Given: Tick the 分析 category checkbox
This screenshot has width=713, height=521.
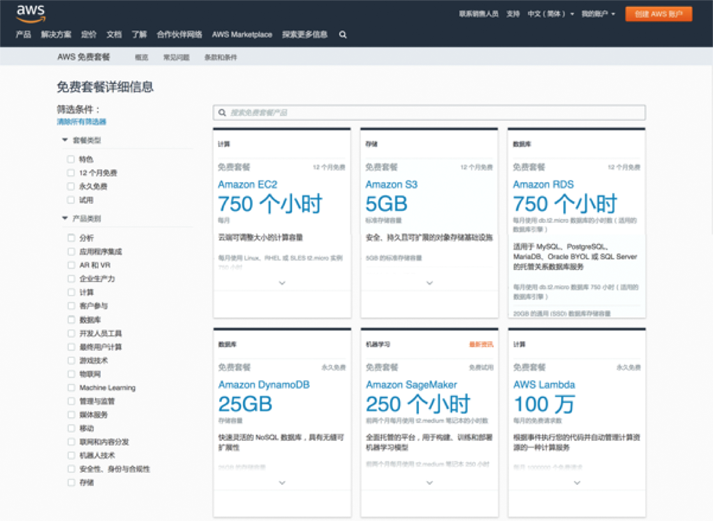Looking at the screenshot, I should coord(71,238).
